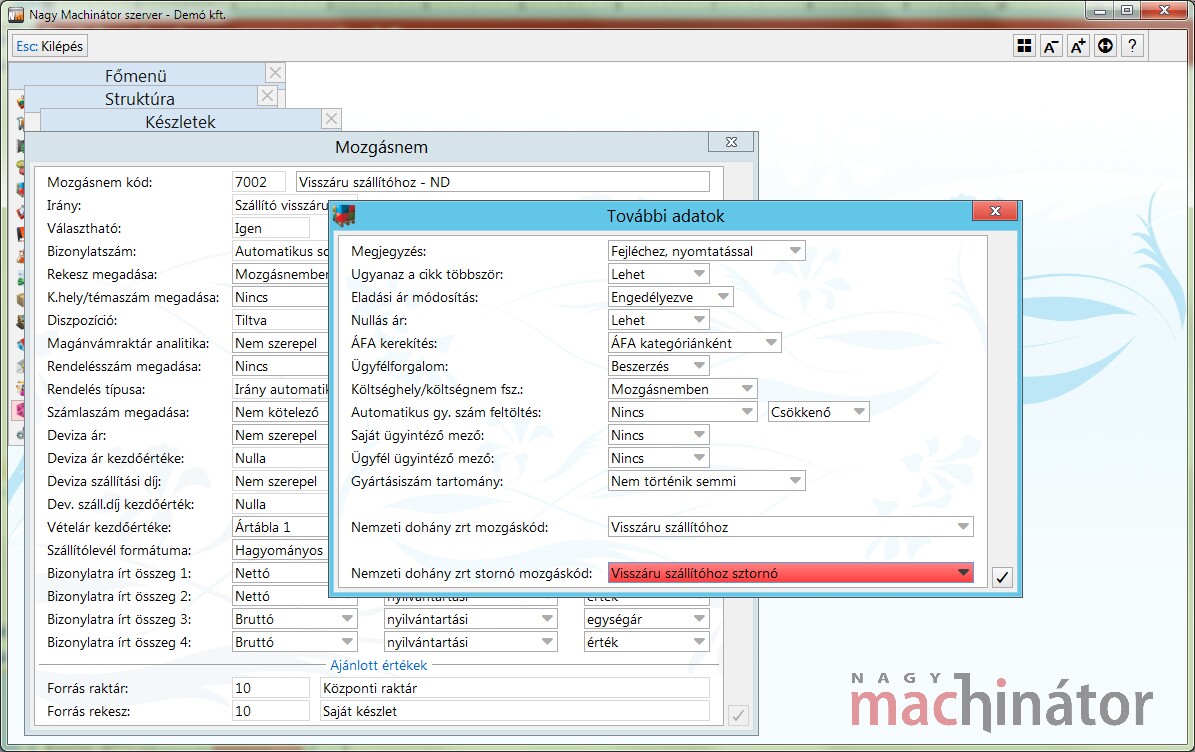Image resolution: width=1195 pixels, height=752 pixels.
Task: Click Mozgásnem kód field 7002
Action: click(258, 182)
